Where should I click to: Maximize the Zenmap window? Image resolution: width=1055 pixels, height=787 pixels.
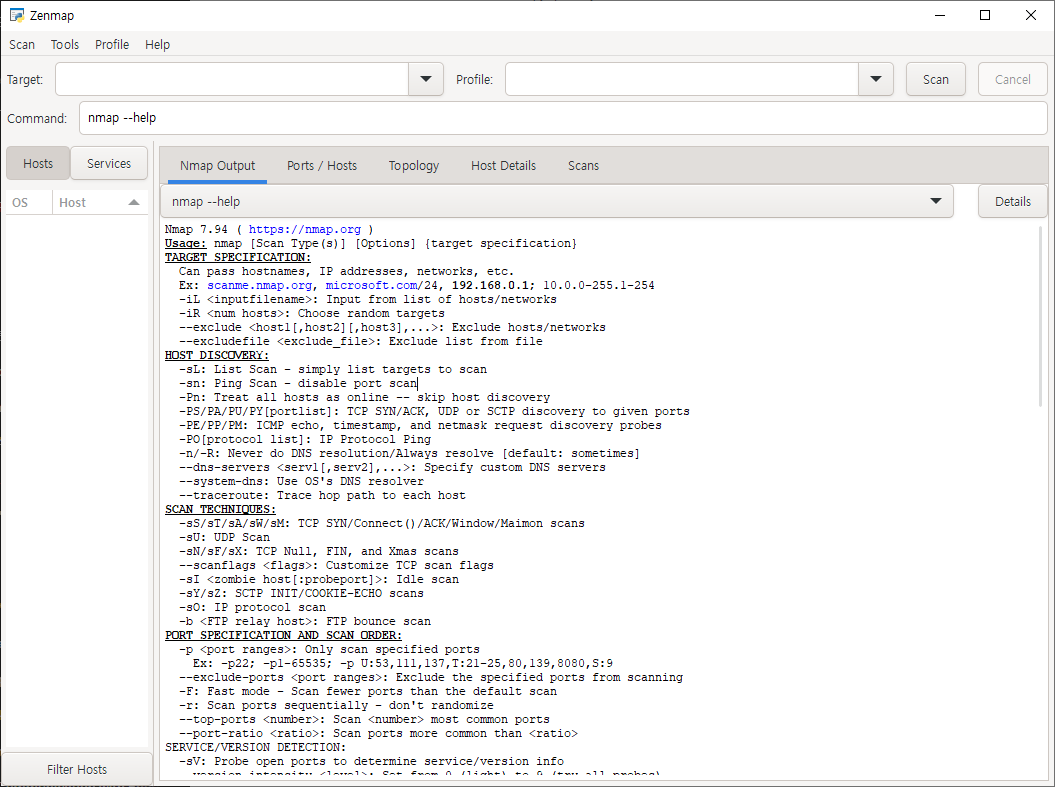pos(985,15)
